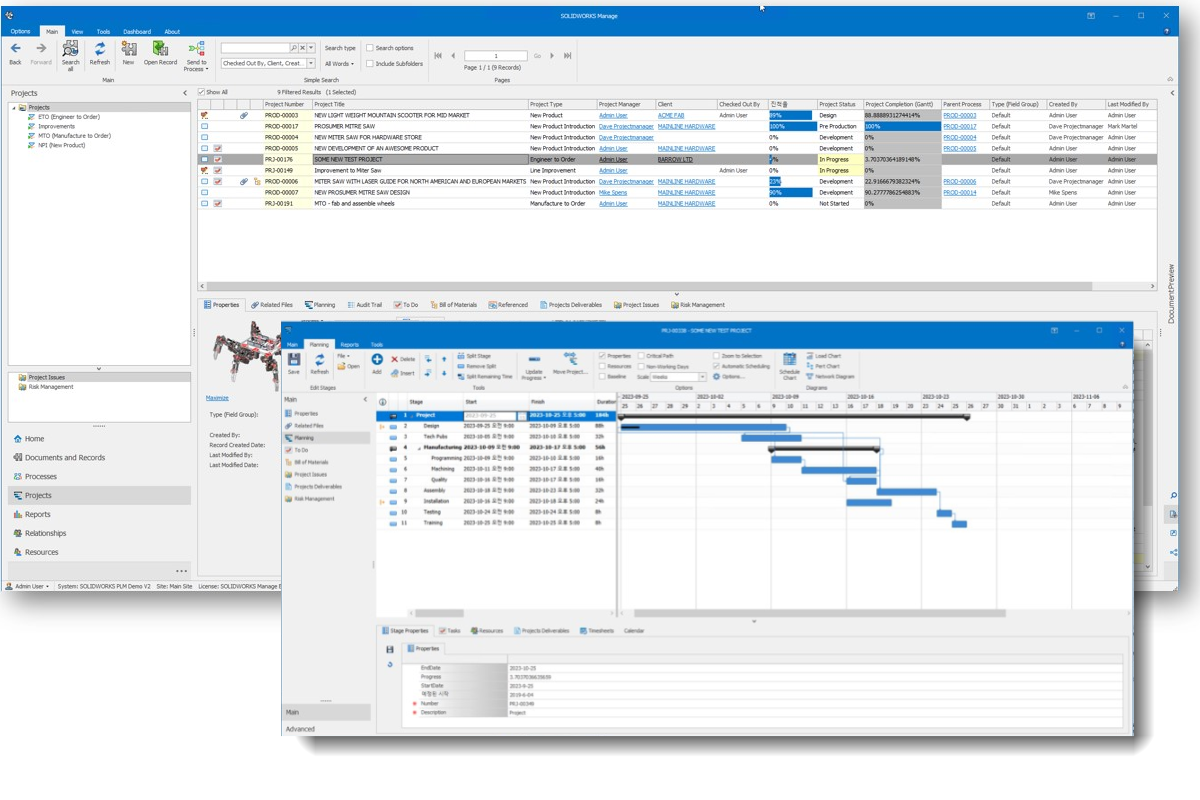This screenshot has height=800, width=1200.
Task: Collapse the Projects root tree node
Action: (13, 107)
